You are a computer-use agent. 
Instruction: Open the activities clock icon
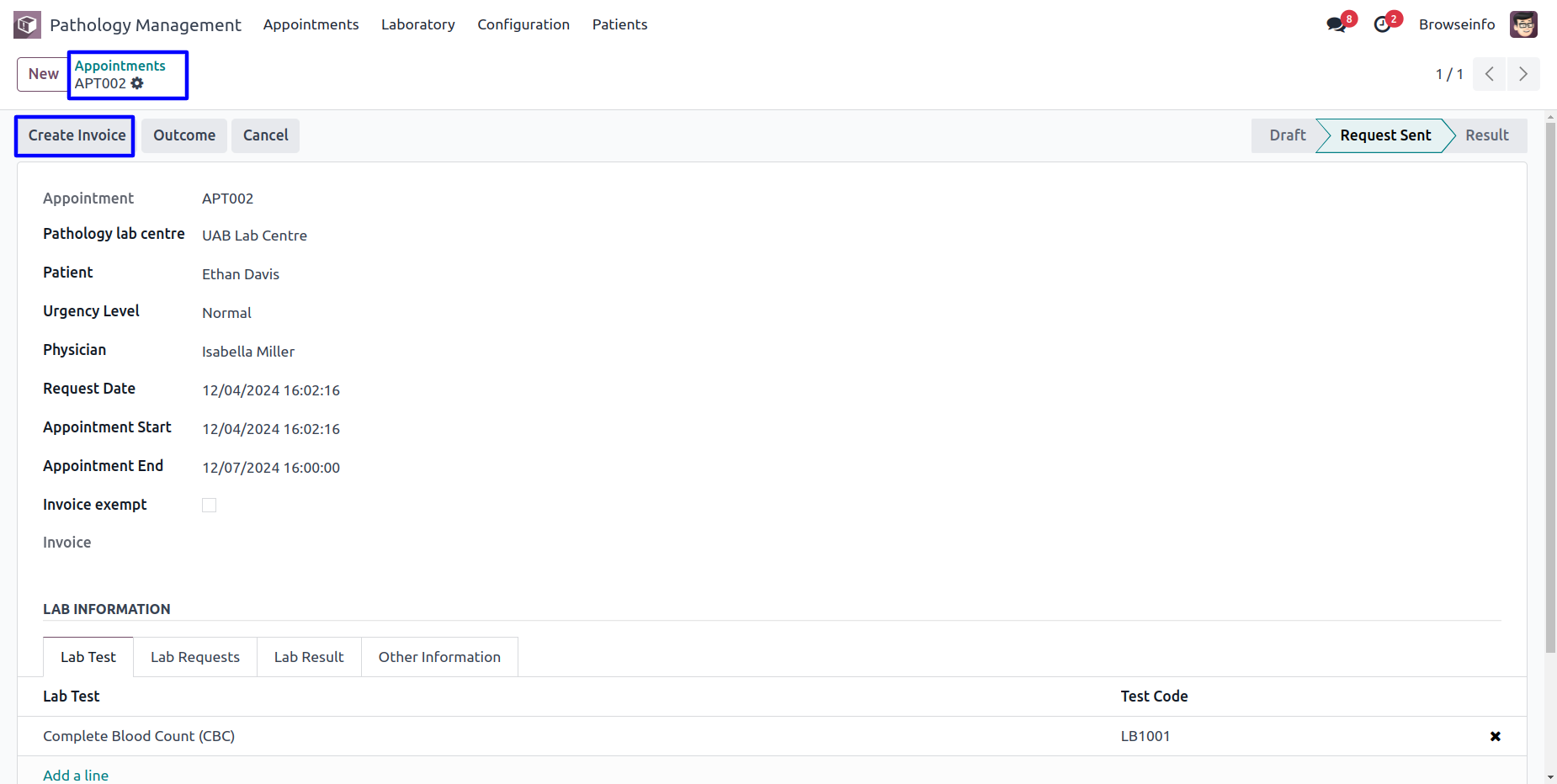point(1382,24)
